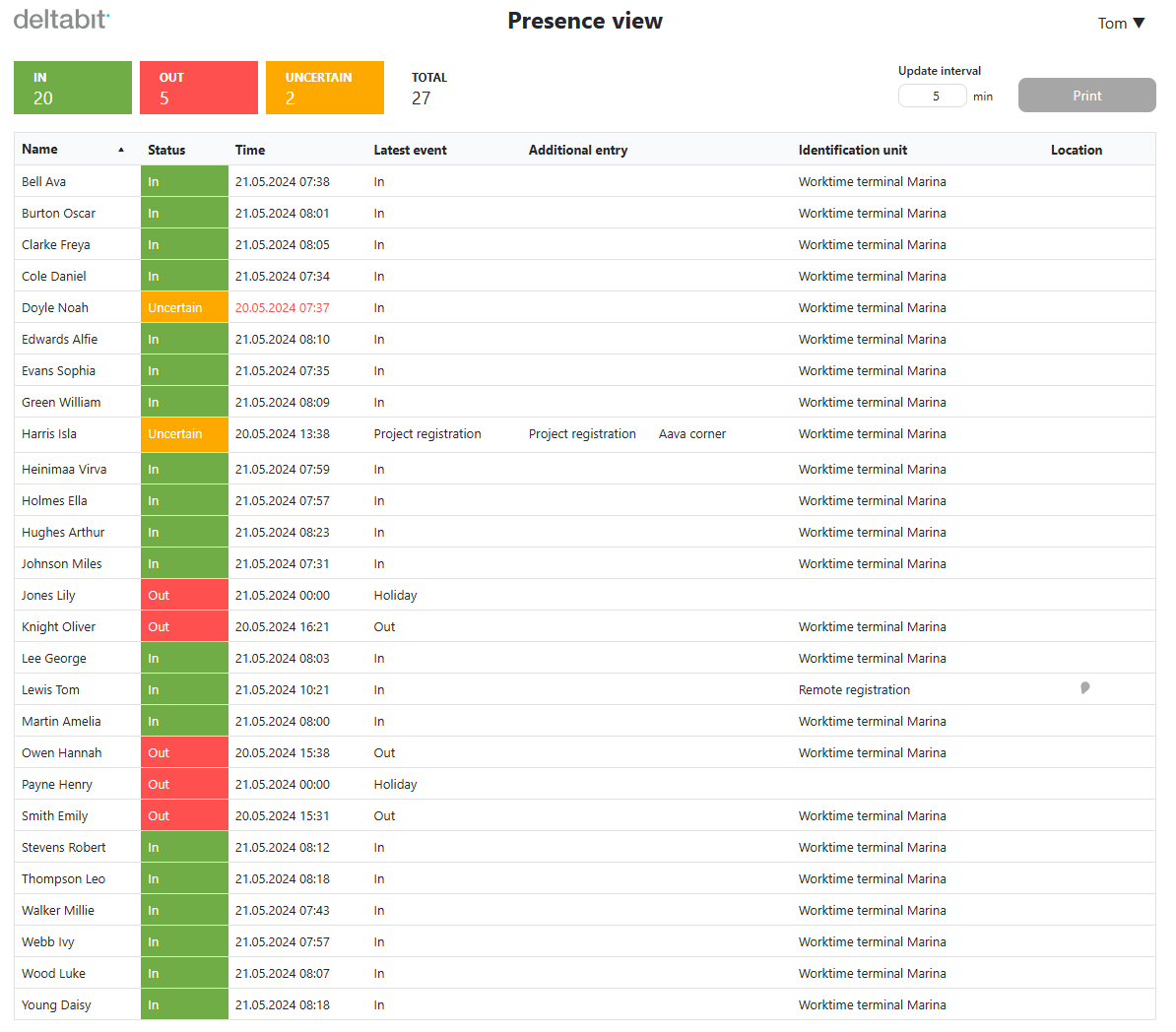The width and height of the screenshot is (1176, 1032).
Task: Filter by the orange UNCERTAIN 2 tile
Action: point(325,88)
